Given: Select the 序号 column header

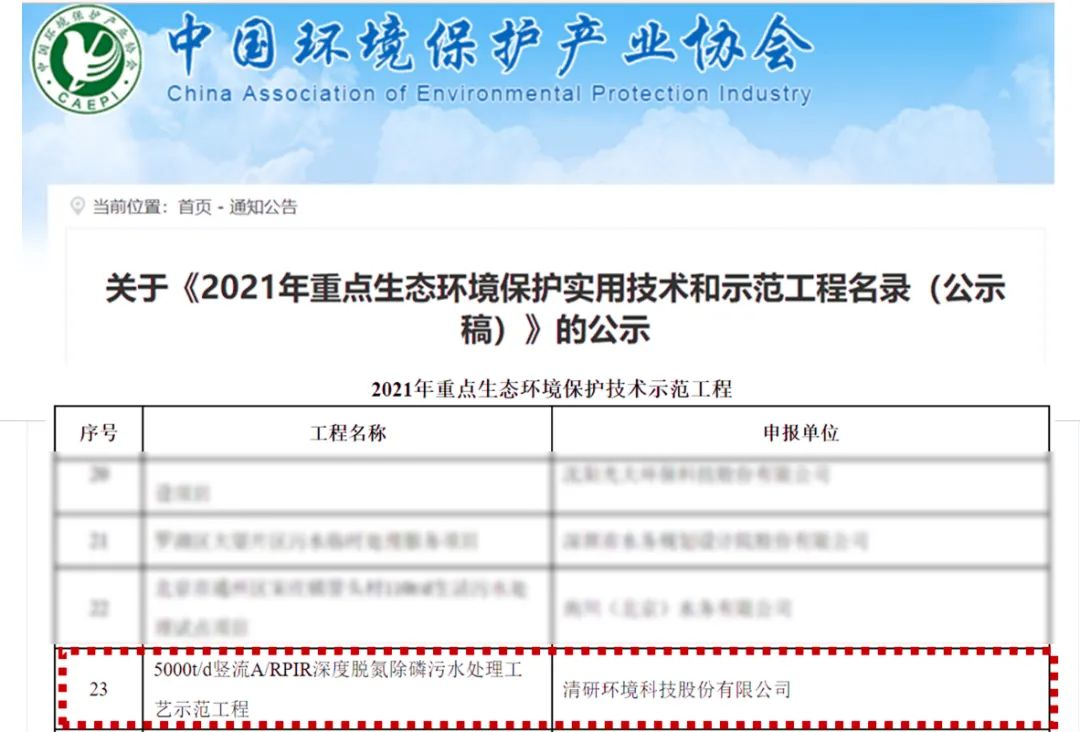Looking at the screenshot, I should [x=101, y=433].
